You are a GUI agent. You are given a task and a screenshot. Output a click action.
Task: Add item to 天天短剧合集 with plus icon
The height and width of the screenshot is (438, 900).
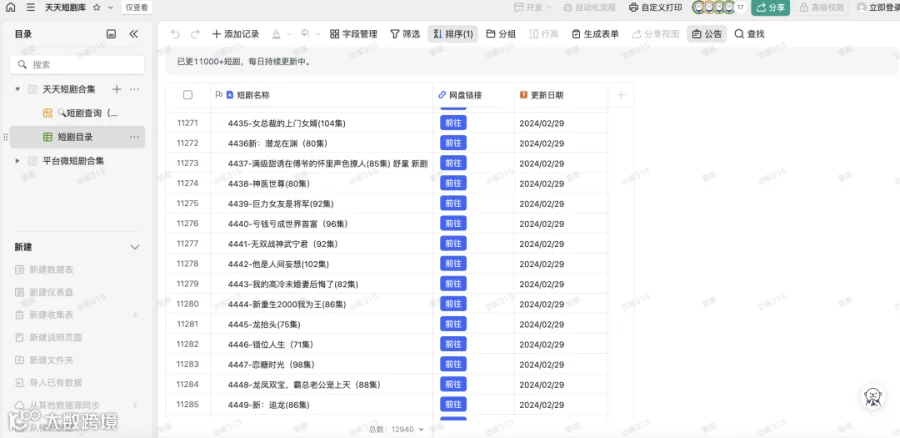(x=117, y=89)
